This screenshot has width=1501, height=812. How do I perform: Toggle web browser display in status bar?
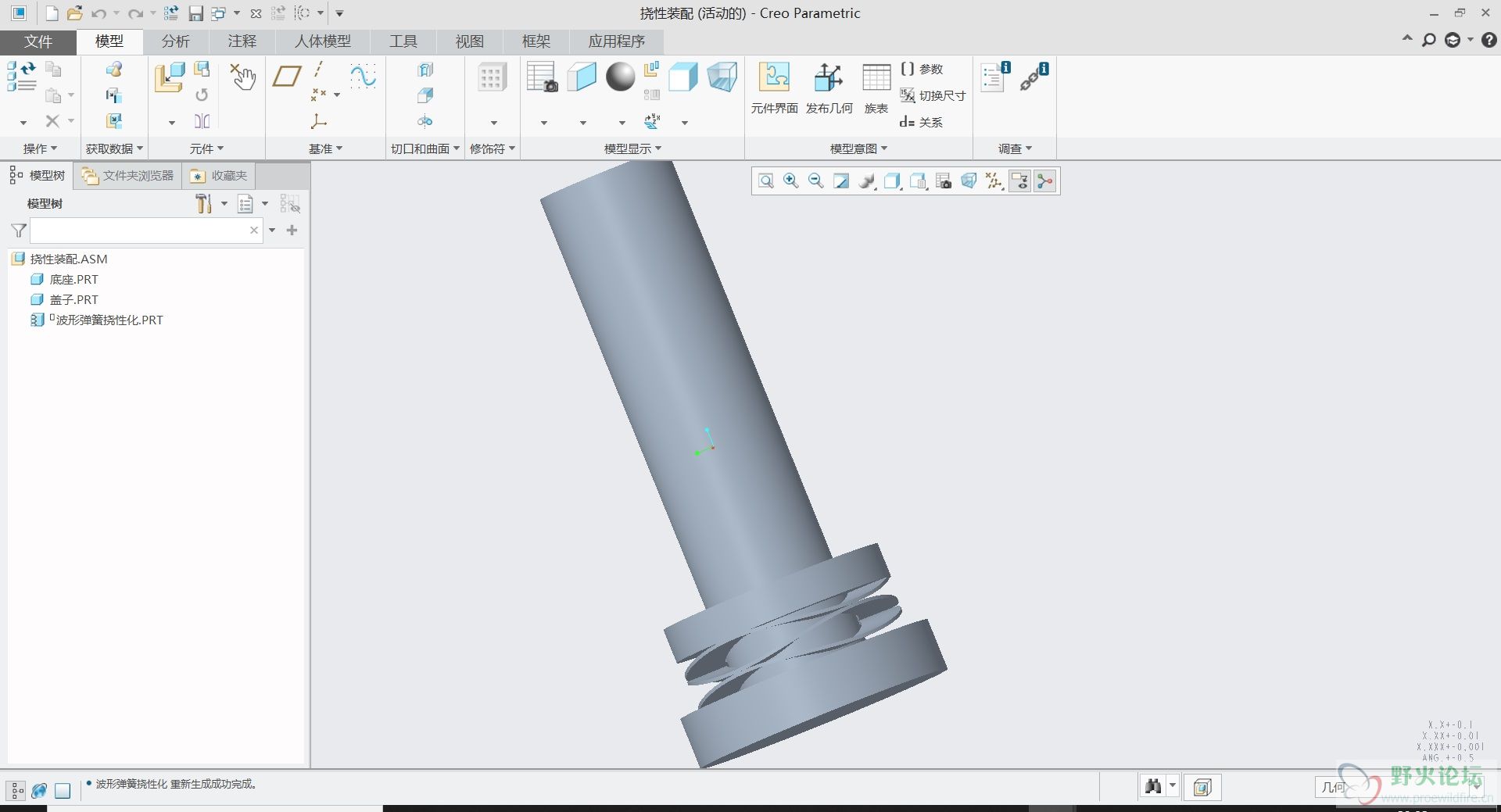point(39,791)
